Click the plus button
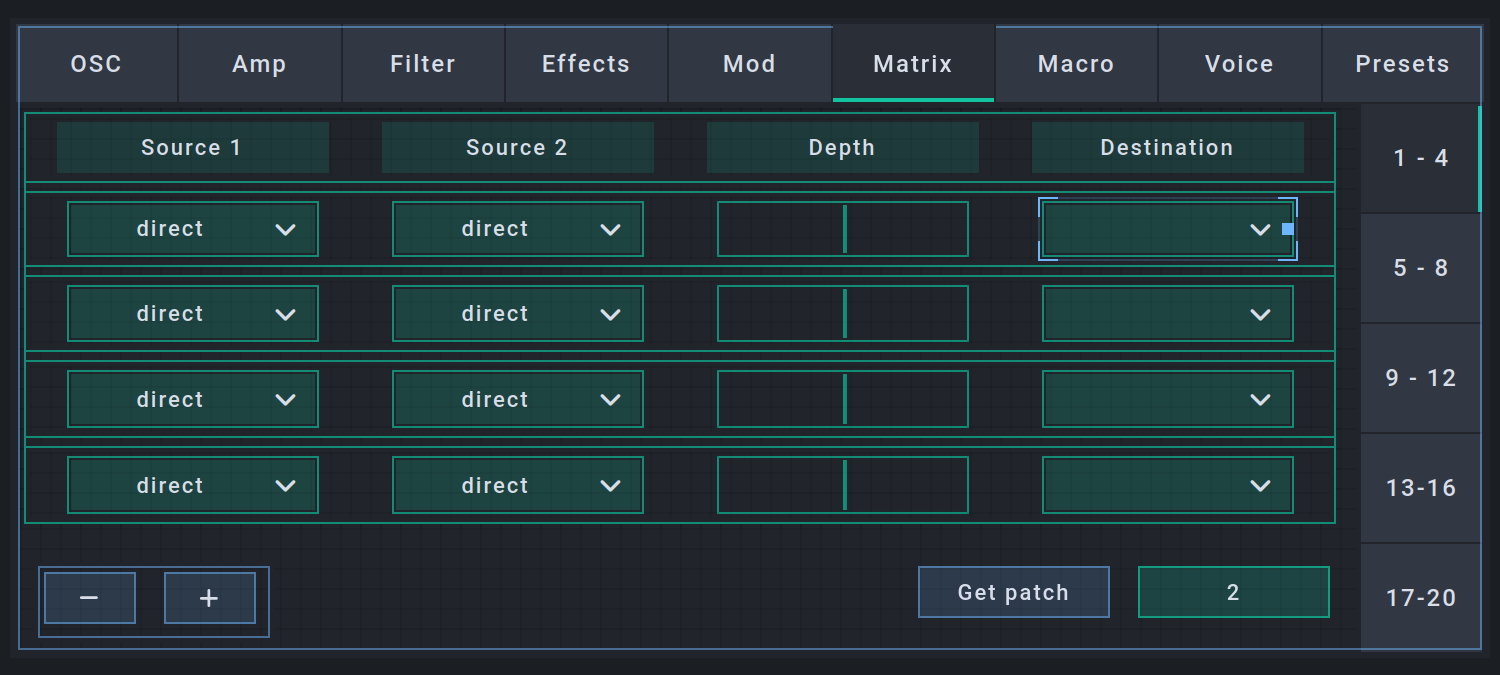 tap(209, 598)
